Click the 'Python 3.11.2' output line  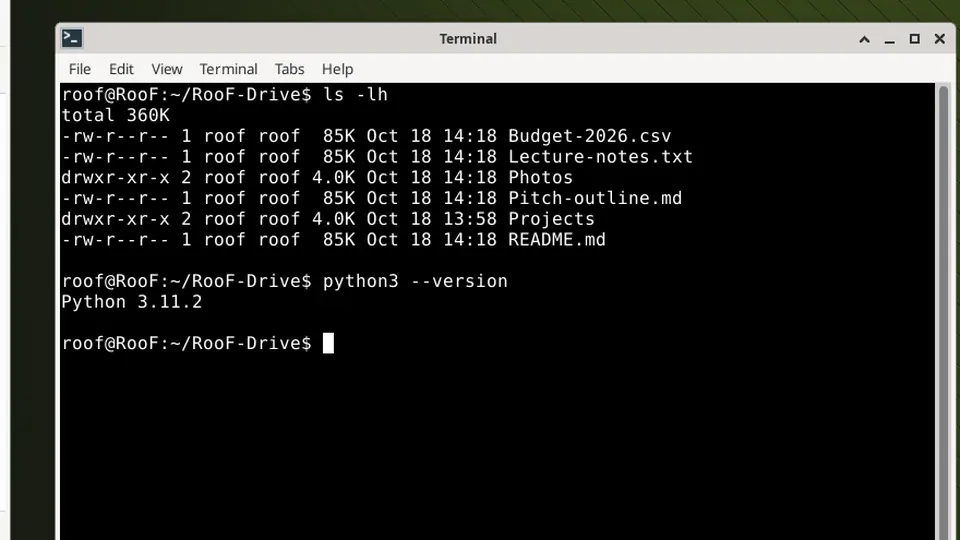[x=132, y=302]
